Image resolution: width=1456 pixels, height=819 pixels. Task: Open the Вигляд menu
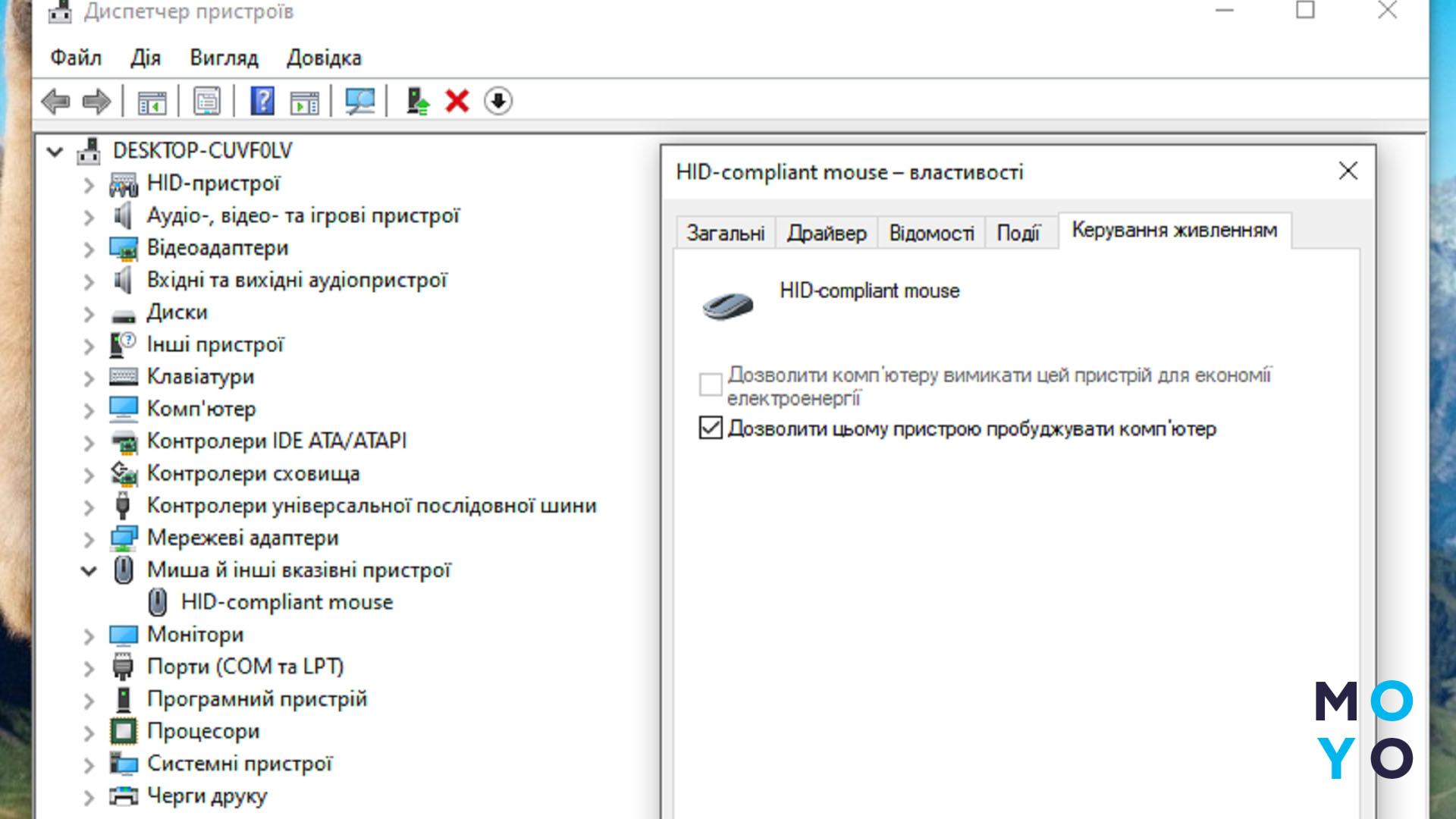click(224, 58)
